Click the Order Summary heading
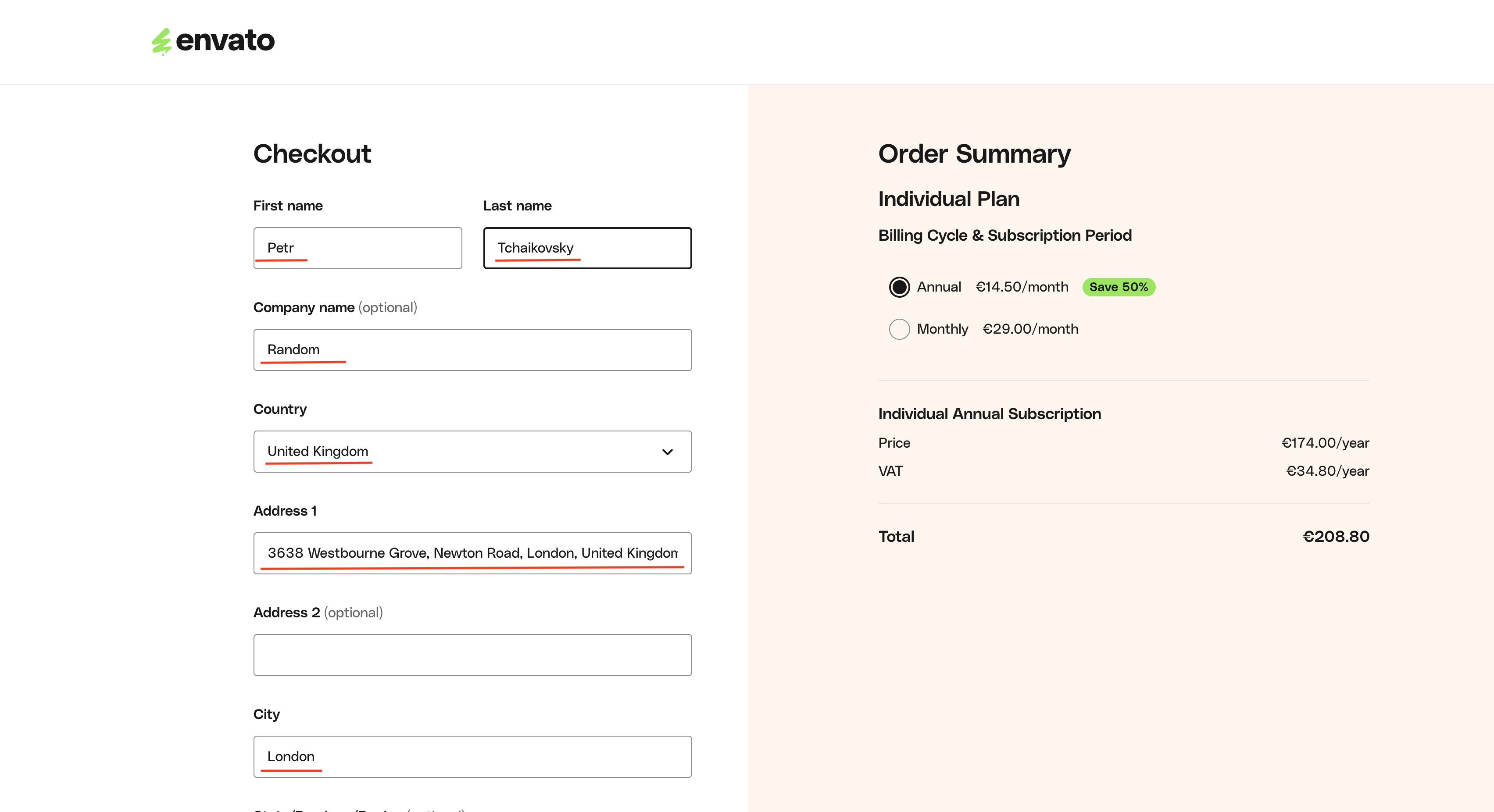The image size is (1494, 812). [974, 154]
